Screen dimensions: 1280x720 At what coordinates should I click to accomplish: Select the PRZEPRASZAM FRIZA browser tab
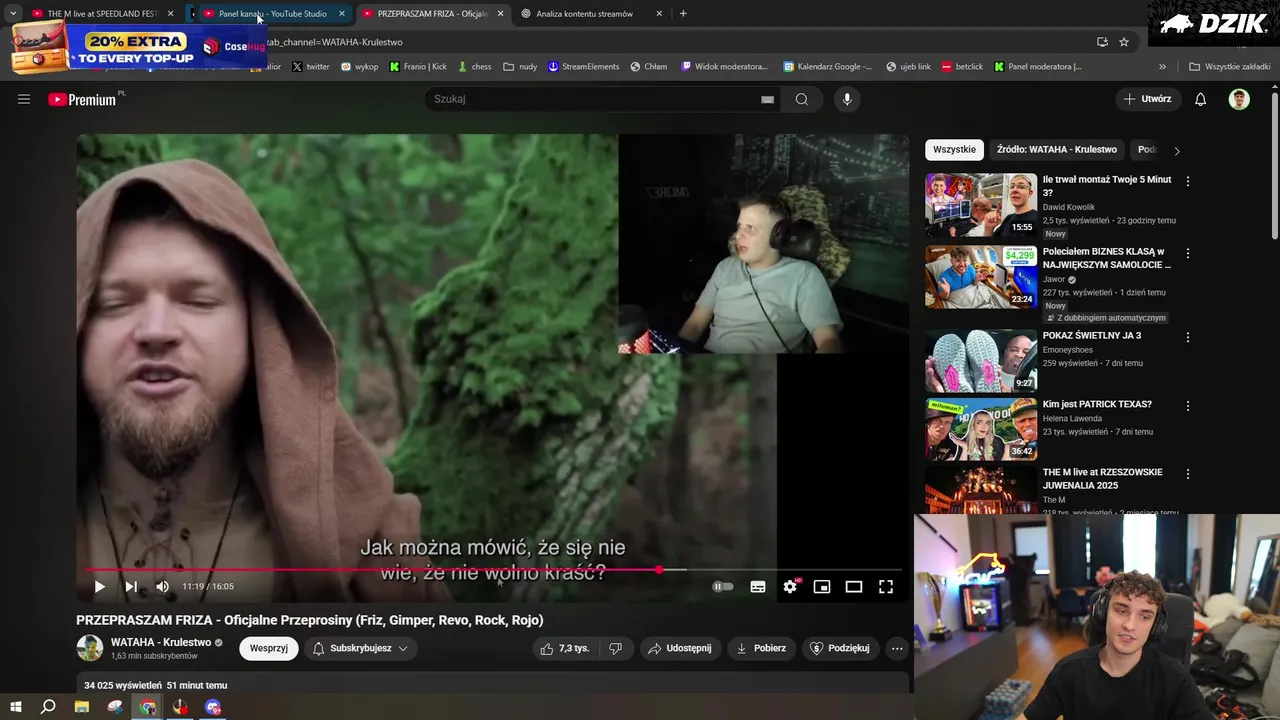(x=432, y=14)
